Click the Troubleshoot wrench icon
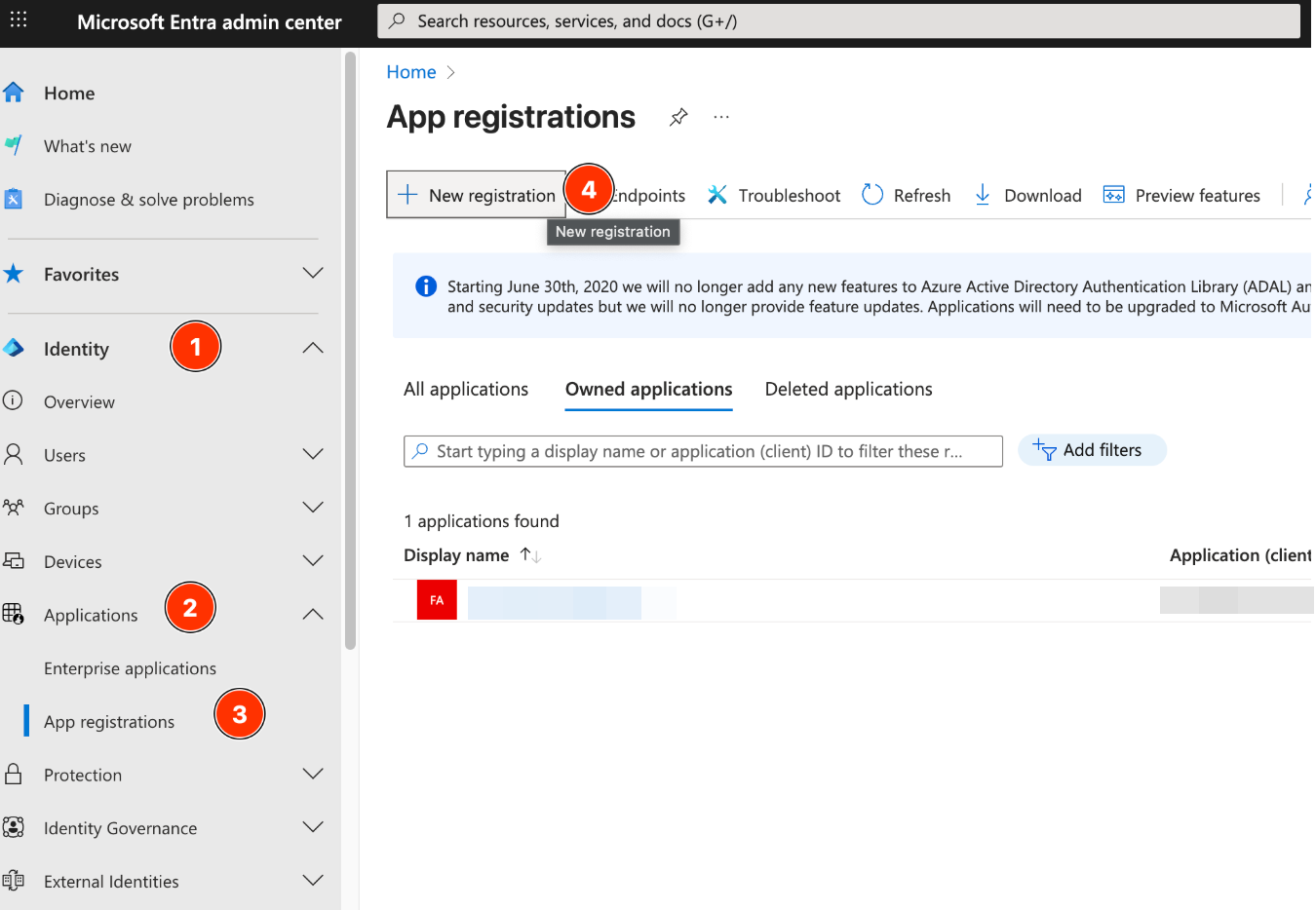The image size is (1316, 910). tap(717, 195)
